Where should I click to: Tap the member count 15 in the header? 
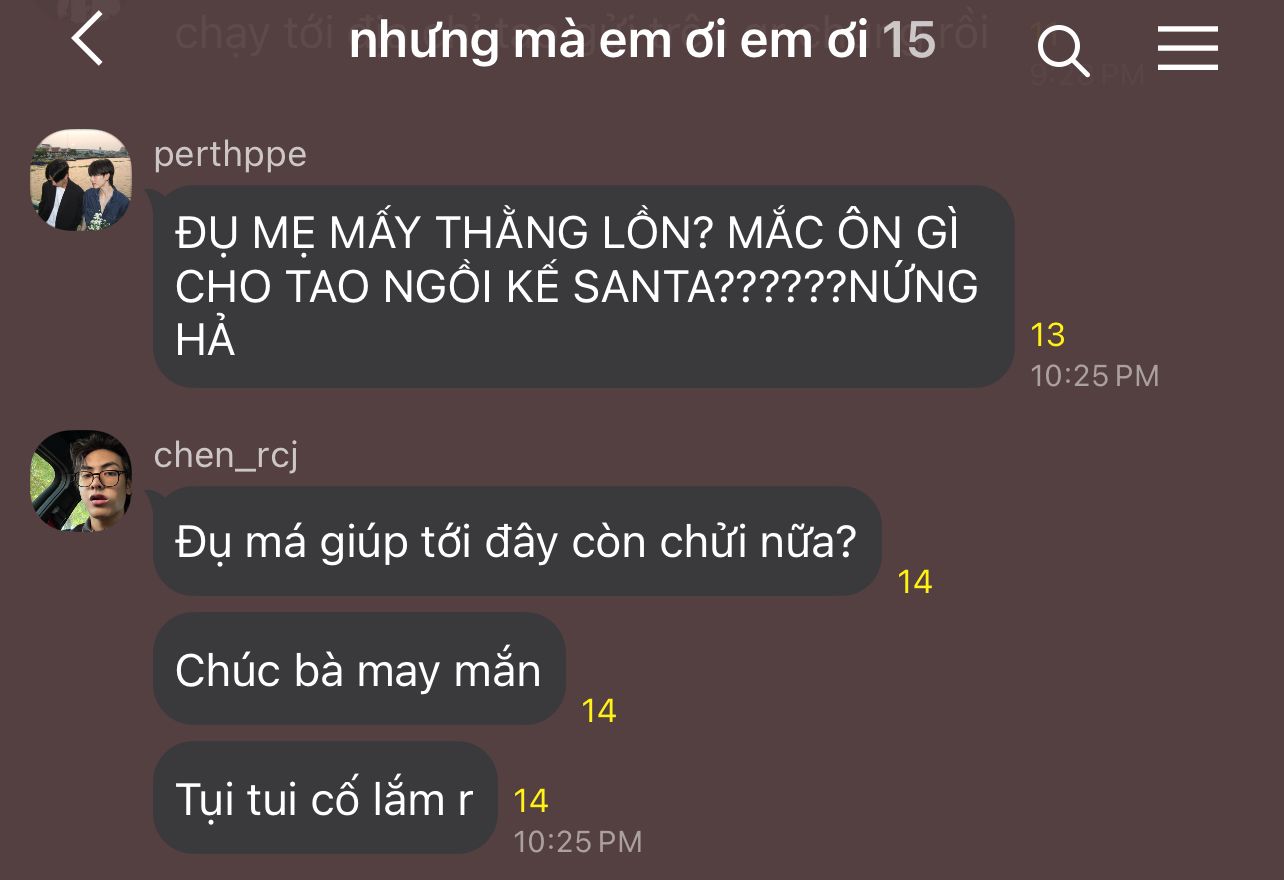point(908,41)
